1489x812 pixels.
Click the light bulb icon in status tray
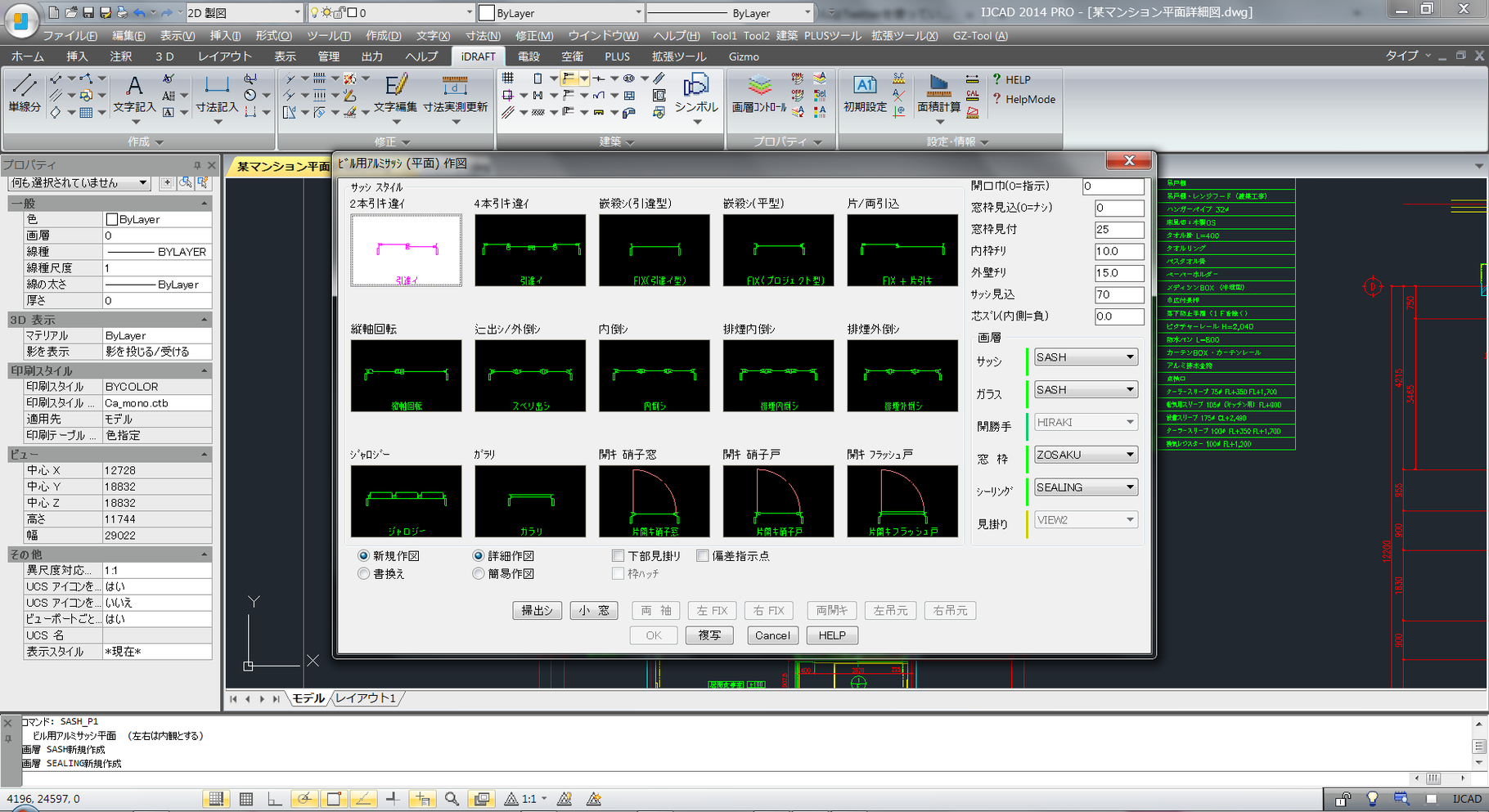coord(1372,799)
